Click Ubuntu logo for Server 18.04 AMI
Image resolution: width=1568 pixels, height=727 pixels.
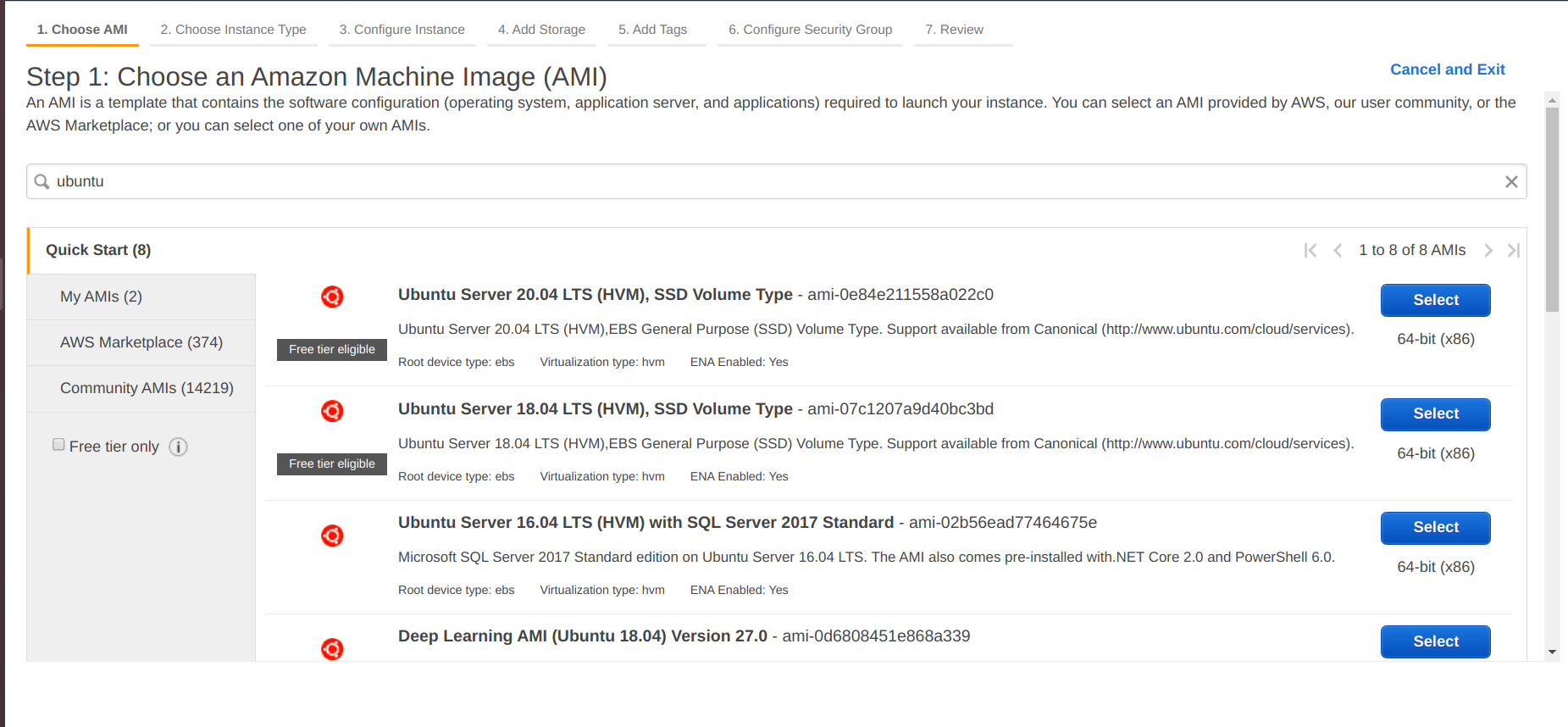click(x=332, y=411)
